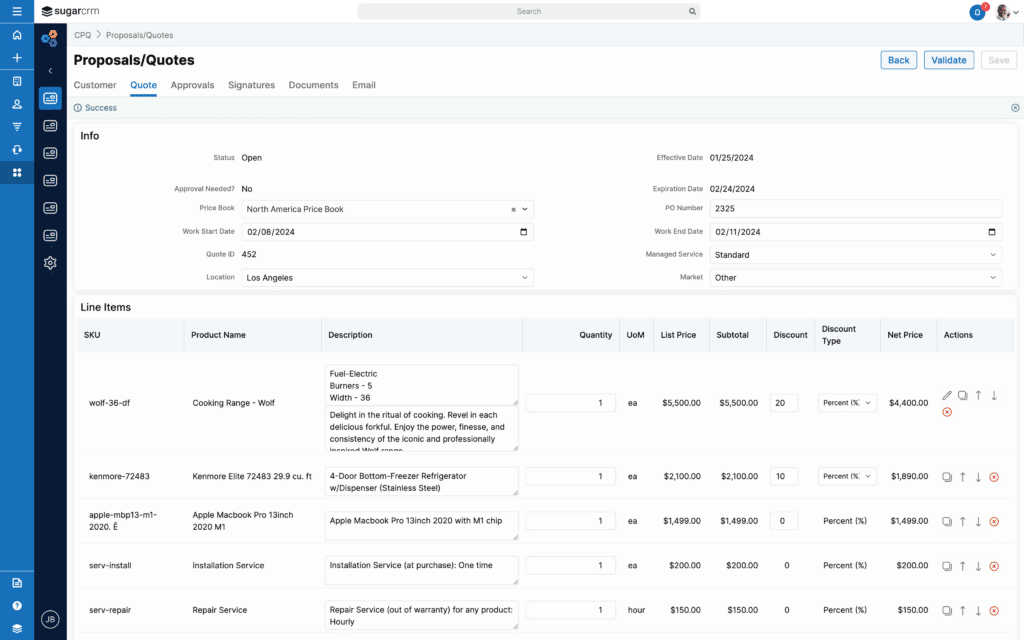Open the notifications bell
Image resolution: width=1024 pixels, height=640 pixels.
(977, 12)
